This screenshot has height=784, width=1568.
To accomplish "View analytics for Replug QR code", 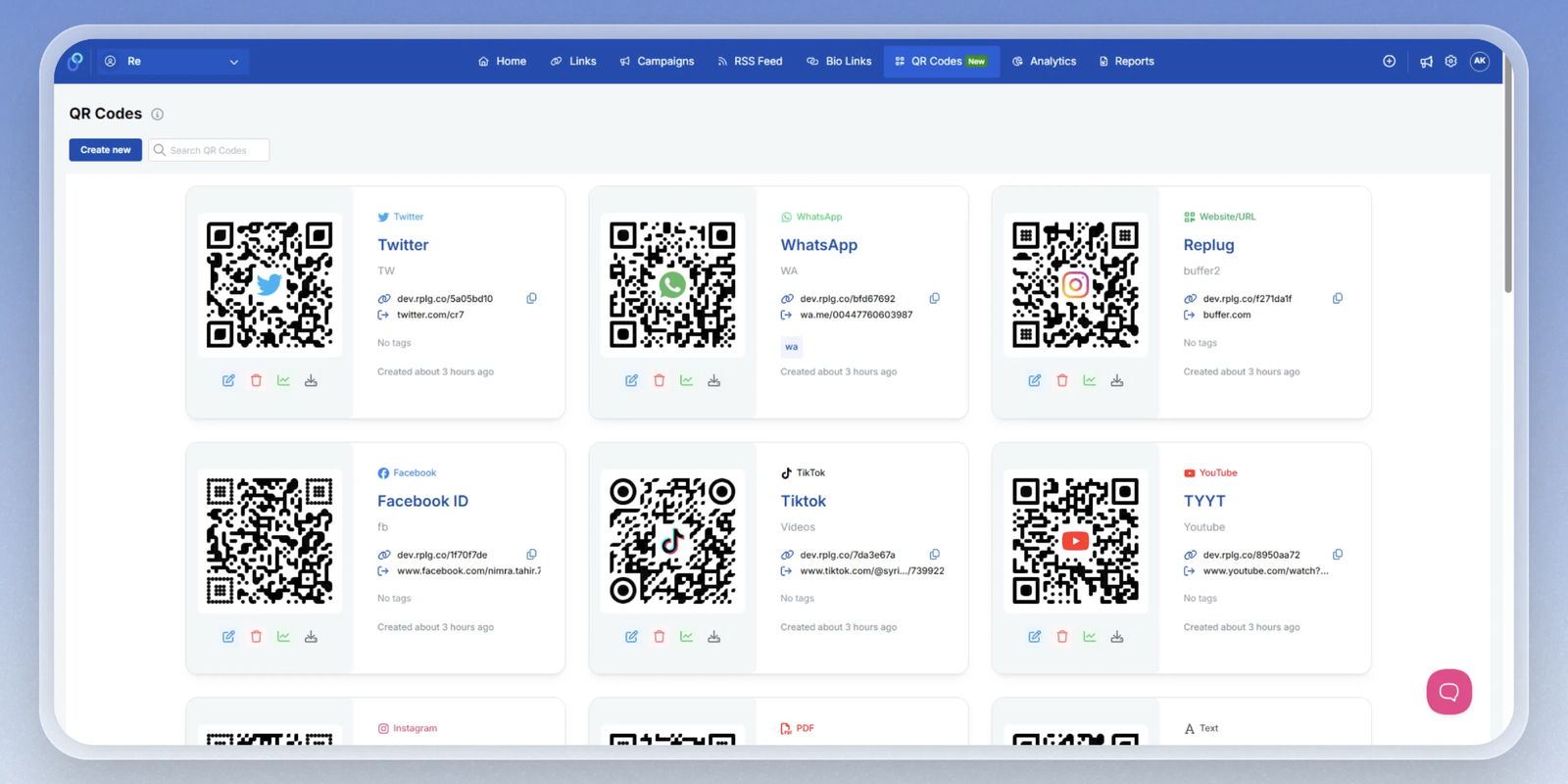I will coord(1089,380).
